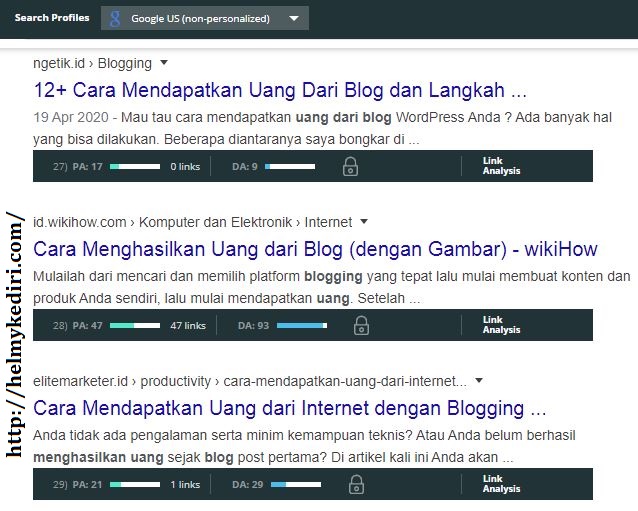The width and height of the screenshot is (638, 511).
Task: Click the id.wikihow.com breadcrumb path
Action: [x=192, y=223]
